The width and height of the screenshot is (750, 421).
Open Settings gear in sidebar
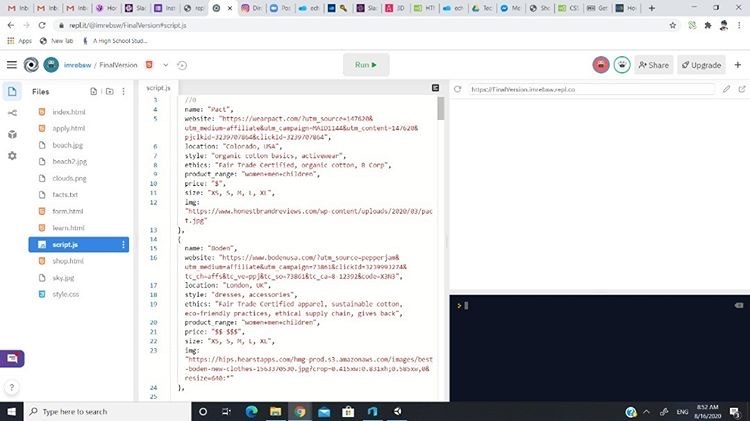(12, 155)
